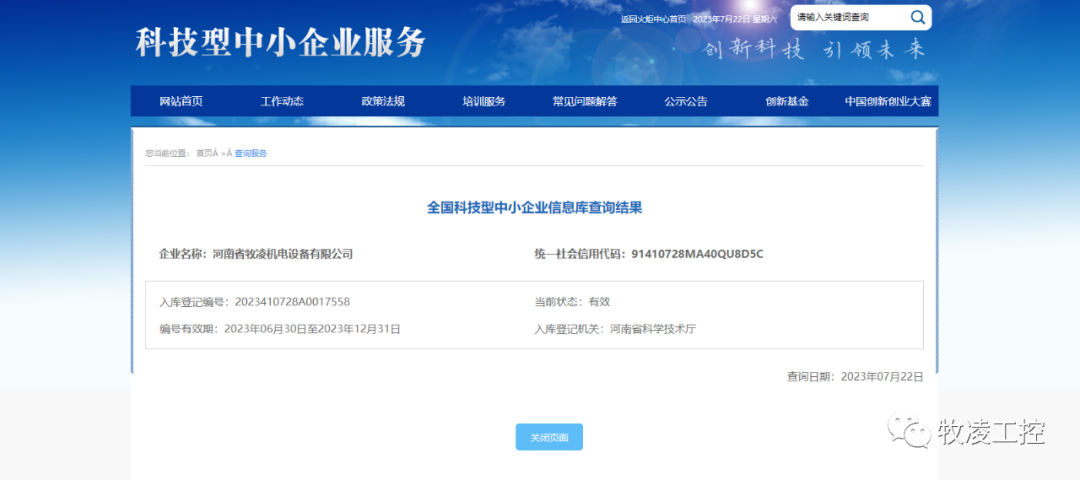Click the 全国科技型中小企业信息库查询结果 heading

coord(534,208)
